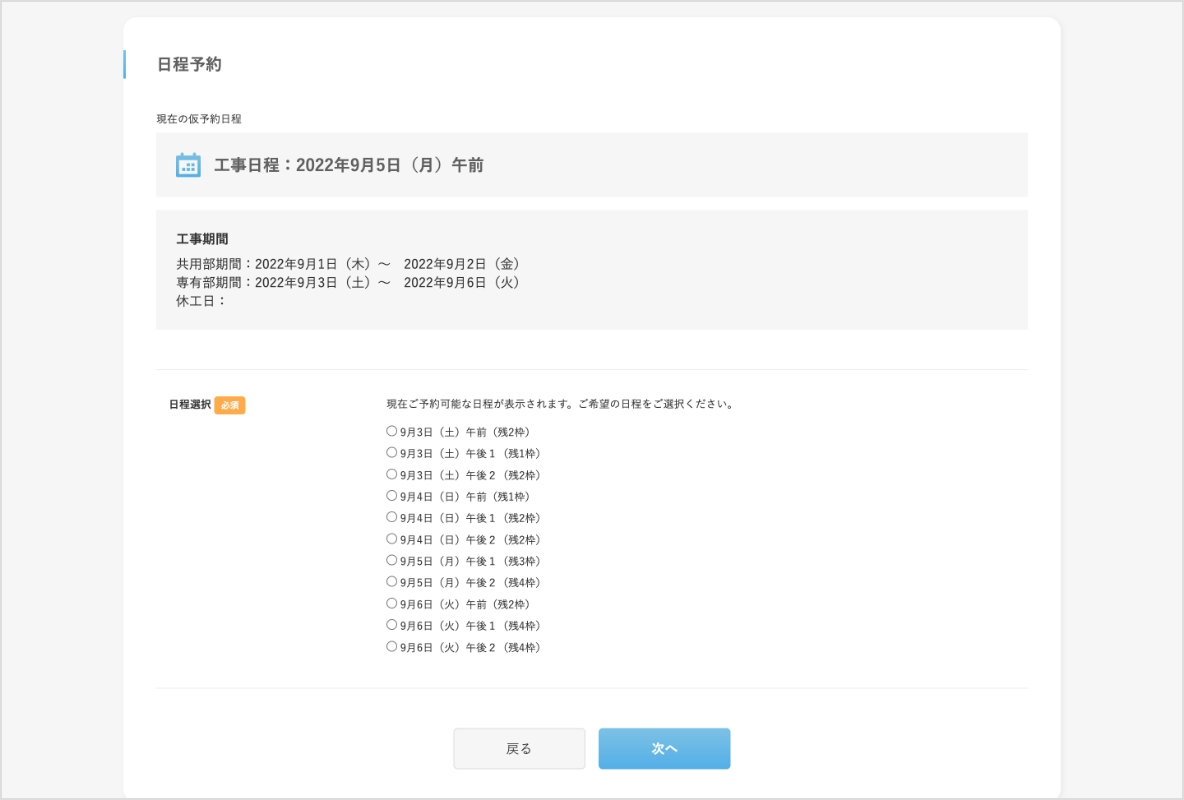Screen dimensions: 1184x800
Task: Choose 9月6日（火）午後1 radio option
Action: (x=392, y=625)
